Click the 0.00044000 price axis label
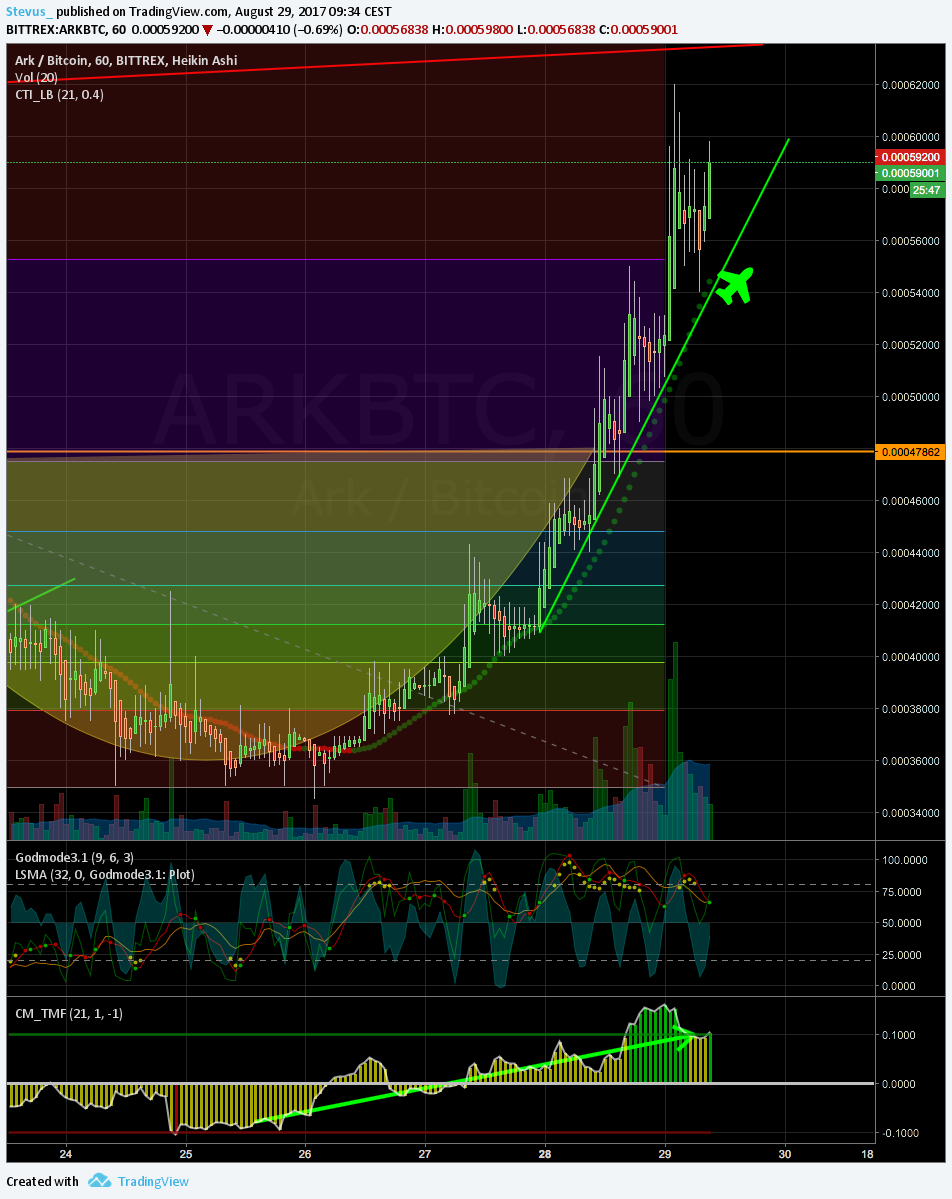 click(911, 553)
